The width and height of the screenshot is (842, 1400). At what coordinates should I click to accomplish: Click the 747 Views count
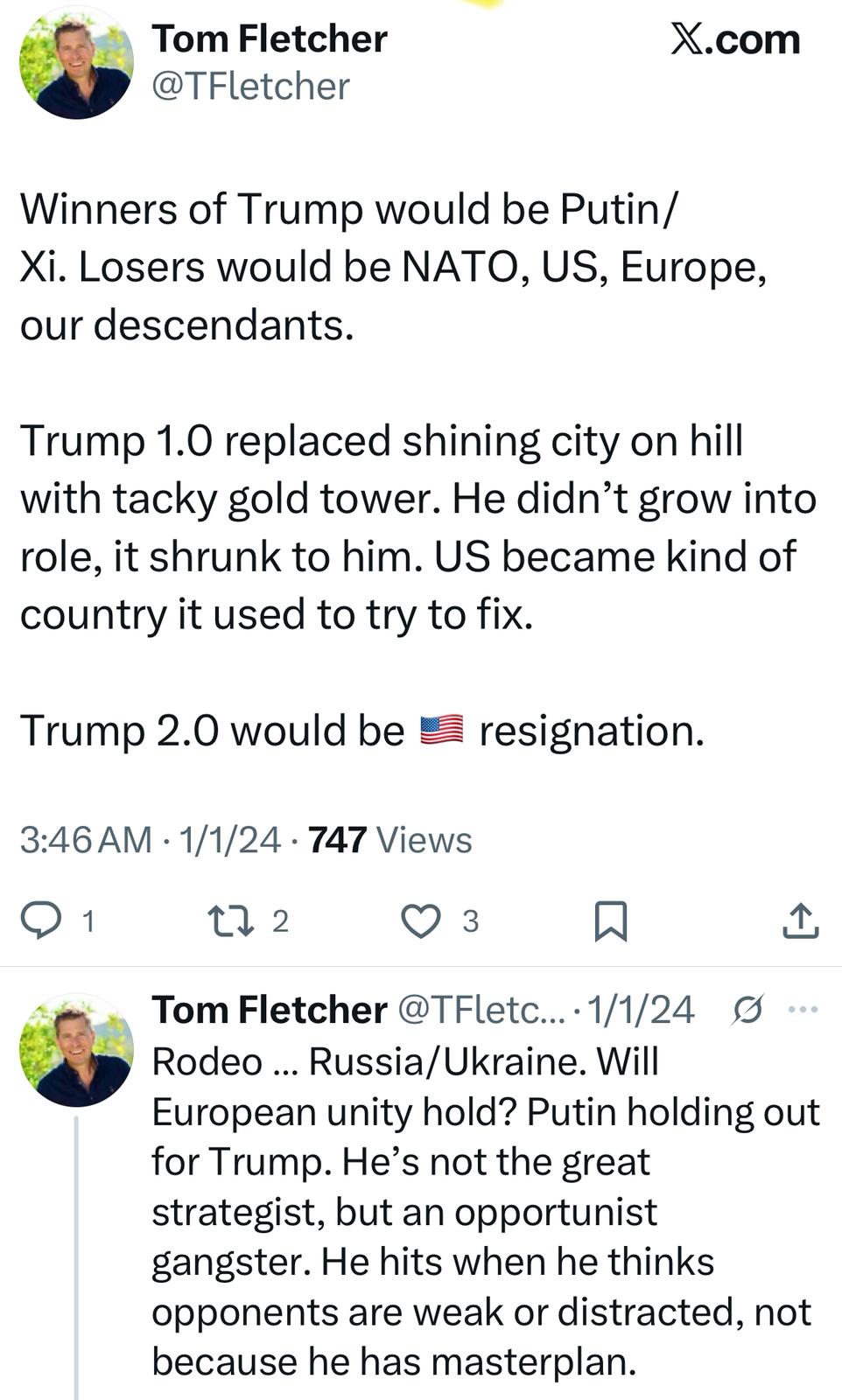[x=389, y=840]
